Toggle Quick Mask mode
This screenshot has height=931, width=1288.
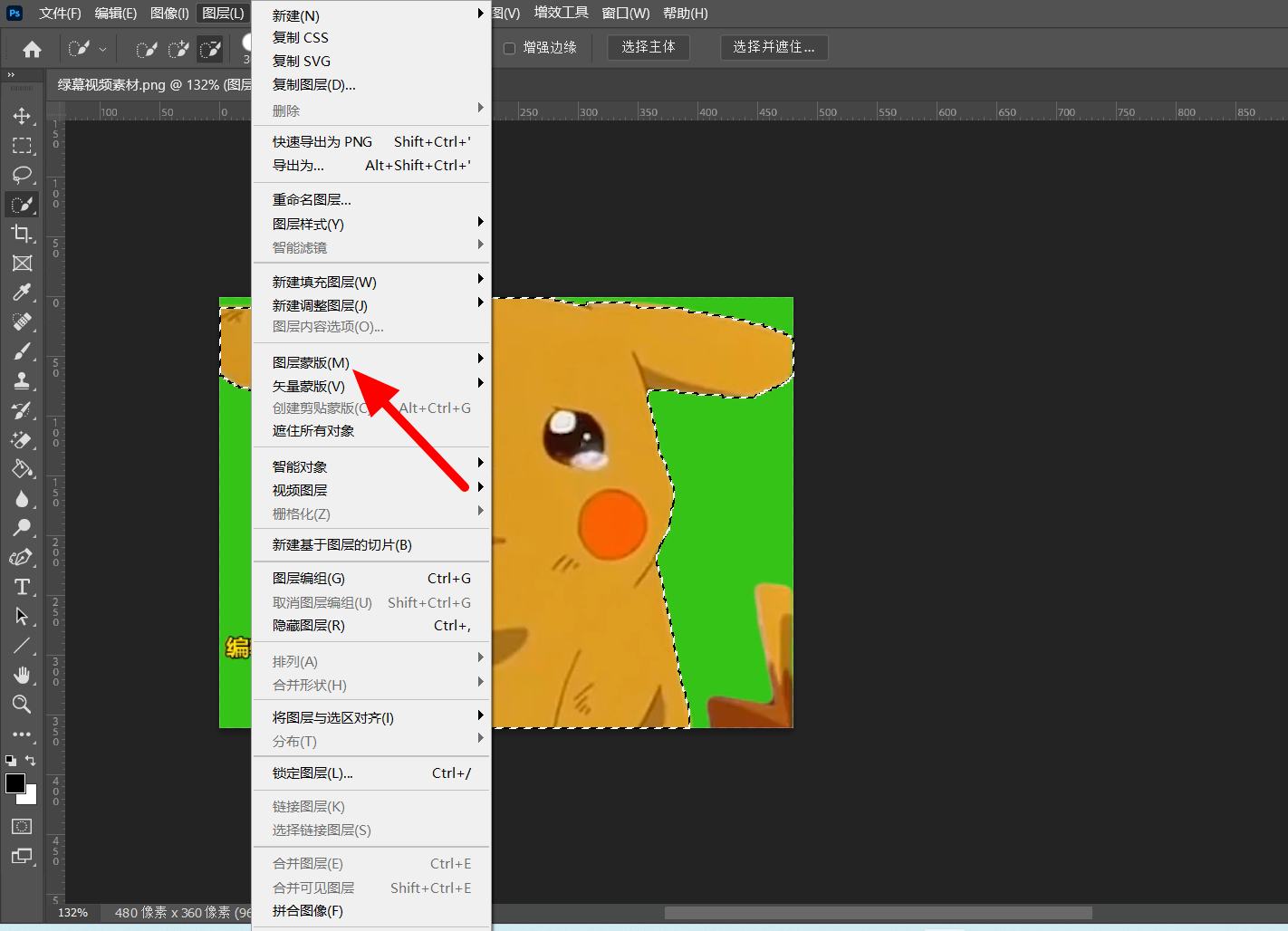pos(22,826)
